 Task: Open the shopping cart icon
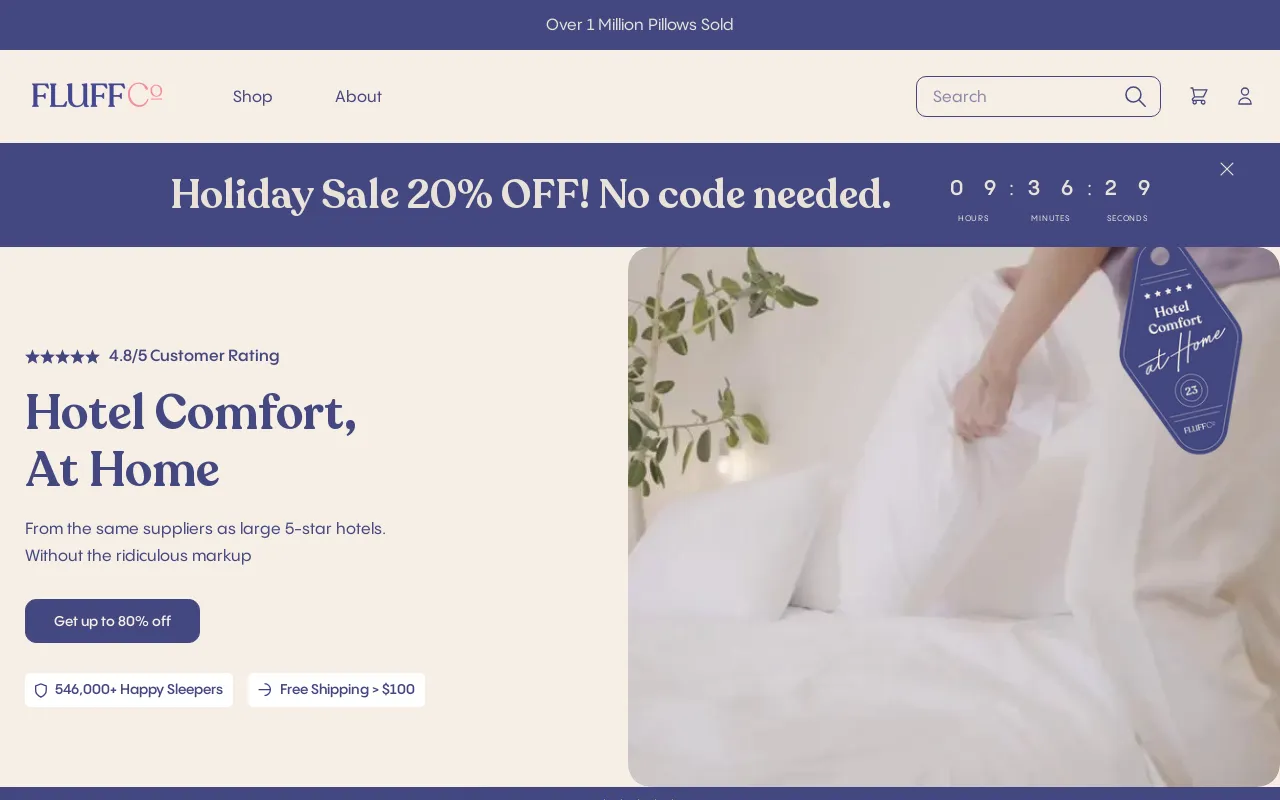click(1198, 96)
